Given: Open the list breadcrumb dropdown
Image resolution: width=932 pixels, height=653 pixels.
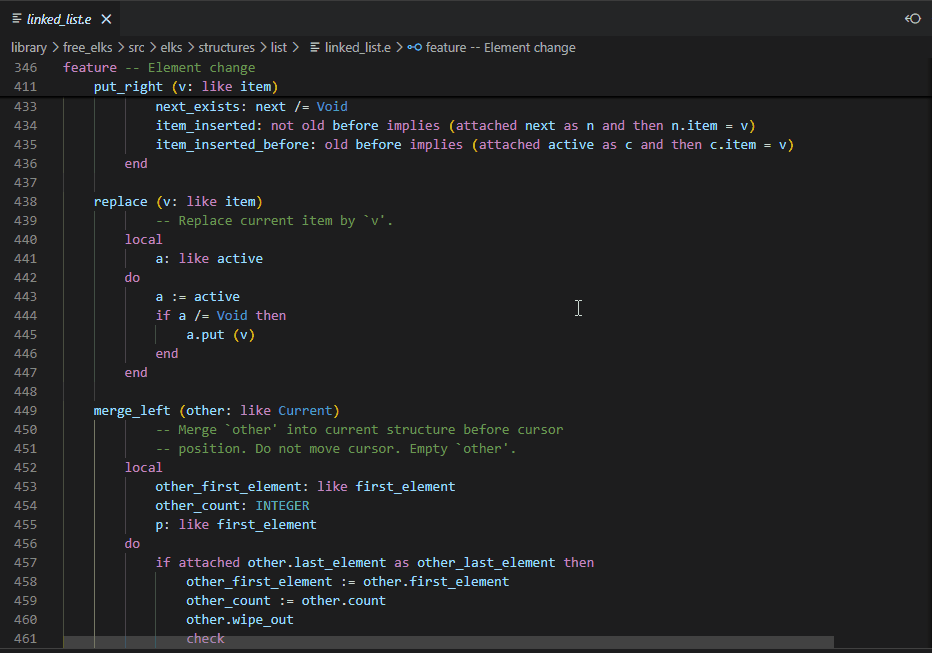Looking at the screenshot, I should [279, 47].
